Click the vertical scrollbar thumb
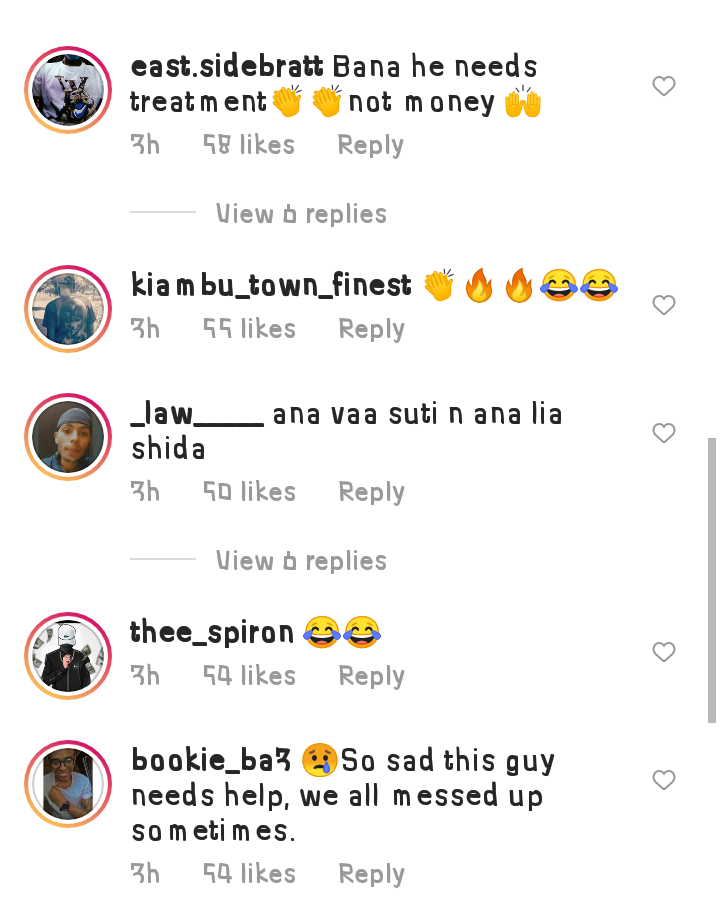Screen dimensions: 720x914 tap(712, 581)
